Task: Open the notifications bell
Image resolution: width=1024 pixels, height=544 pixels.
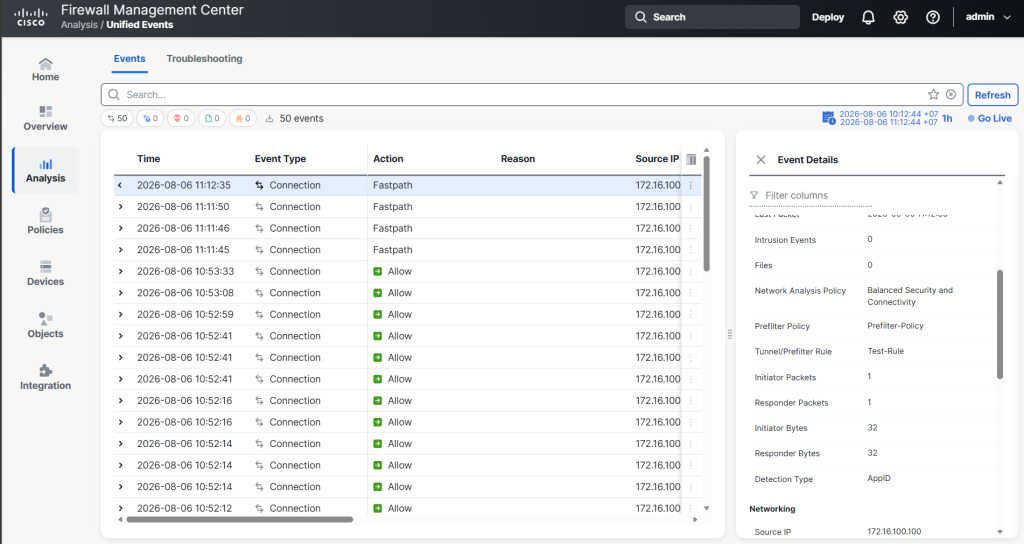Action: tap(868, 18)
